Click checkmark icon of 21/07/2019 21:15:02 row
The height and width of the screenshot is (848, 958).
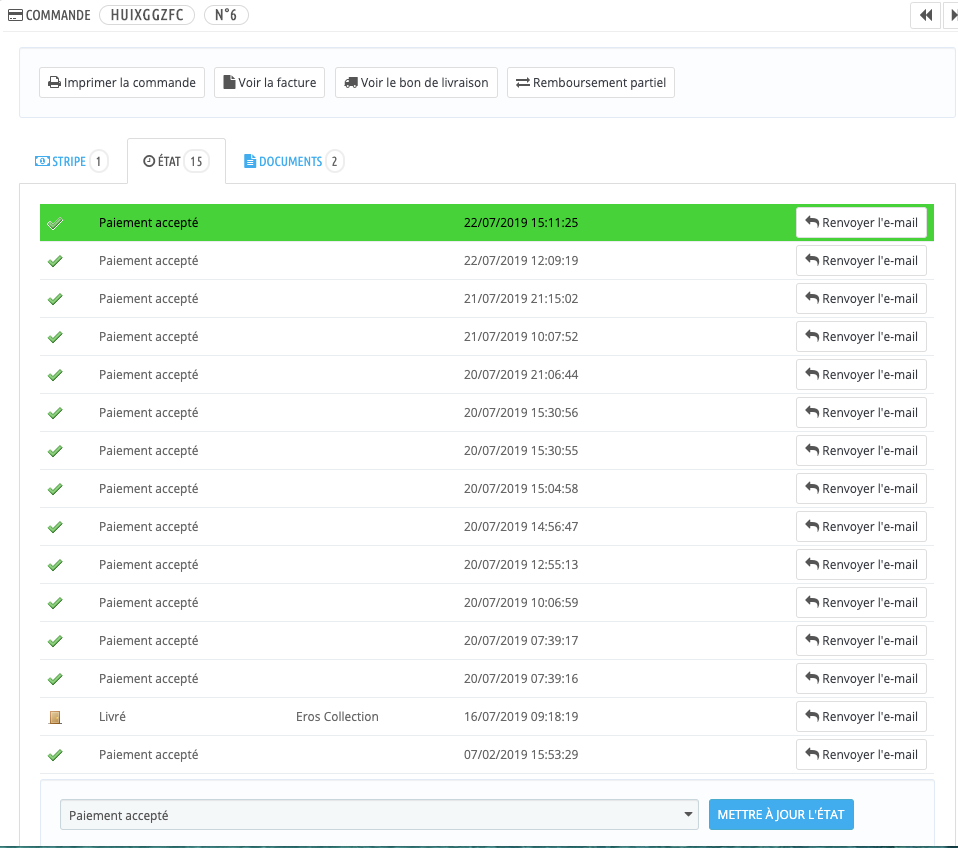55,299
